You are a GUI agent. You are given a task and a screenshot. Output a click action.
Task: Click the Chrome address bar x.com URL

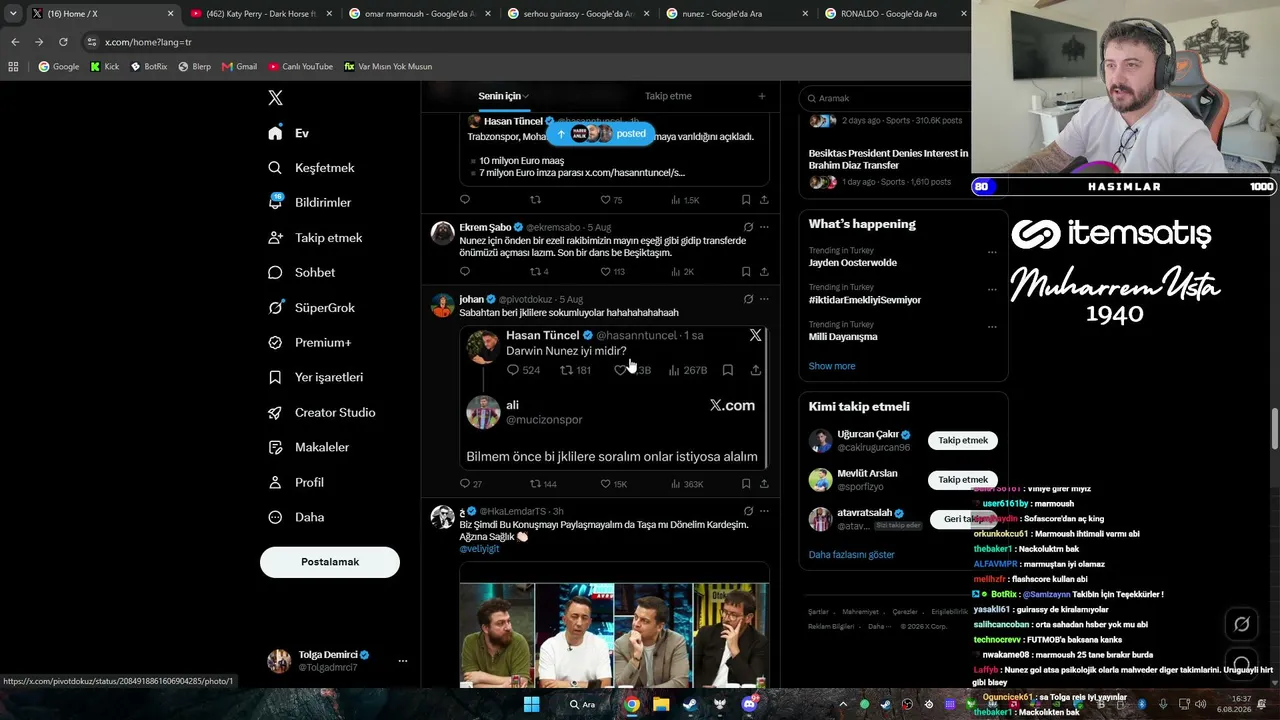pyautogui.click(x=148, y=42)
